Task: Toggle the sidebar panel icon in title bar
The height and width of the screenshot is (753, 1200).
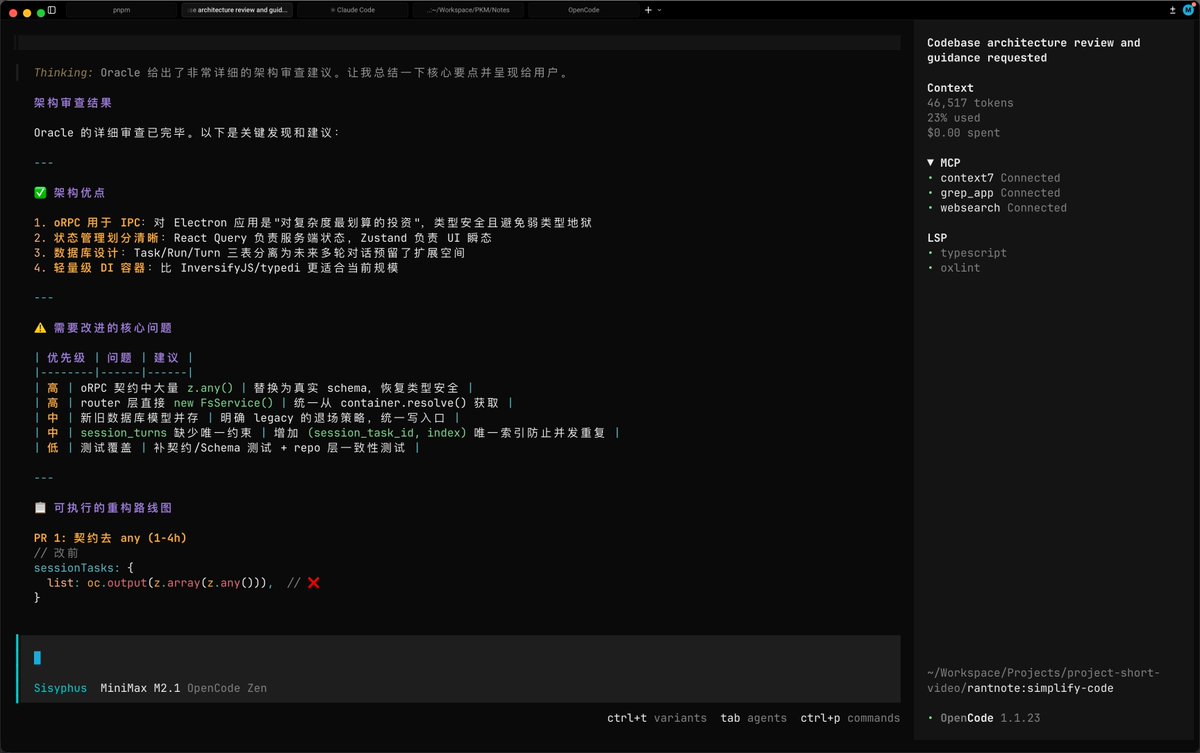Action: pos(52,10)
